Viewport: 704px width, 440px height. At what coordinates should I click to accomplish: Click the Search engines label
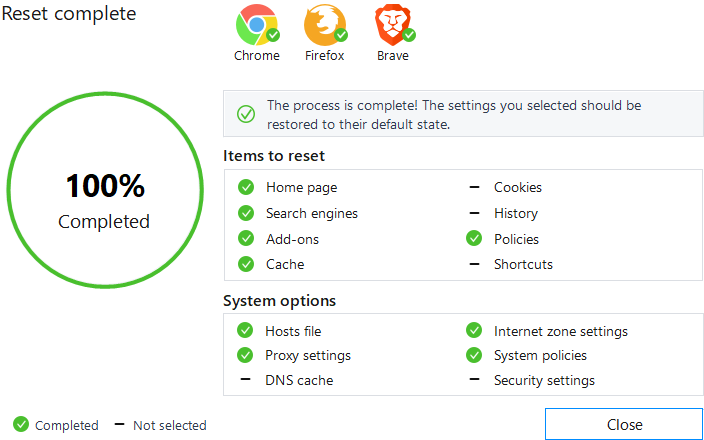click(312, 213)
